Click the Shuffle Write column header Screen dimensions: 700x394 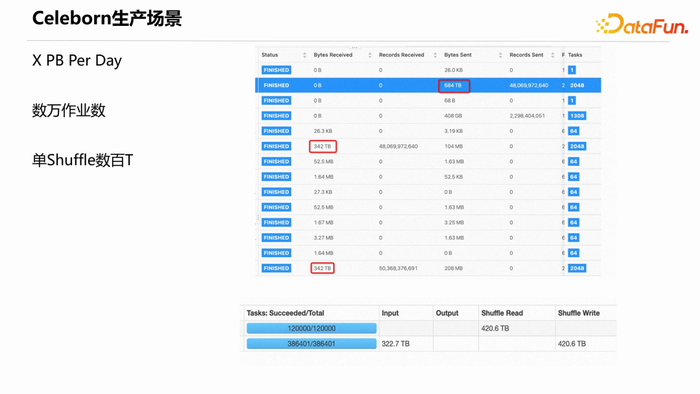[579, 313]
